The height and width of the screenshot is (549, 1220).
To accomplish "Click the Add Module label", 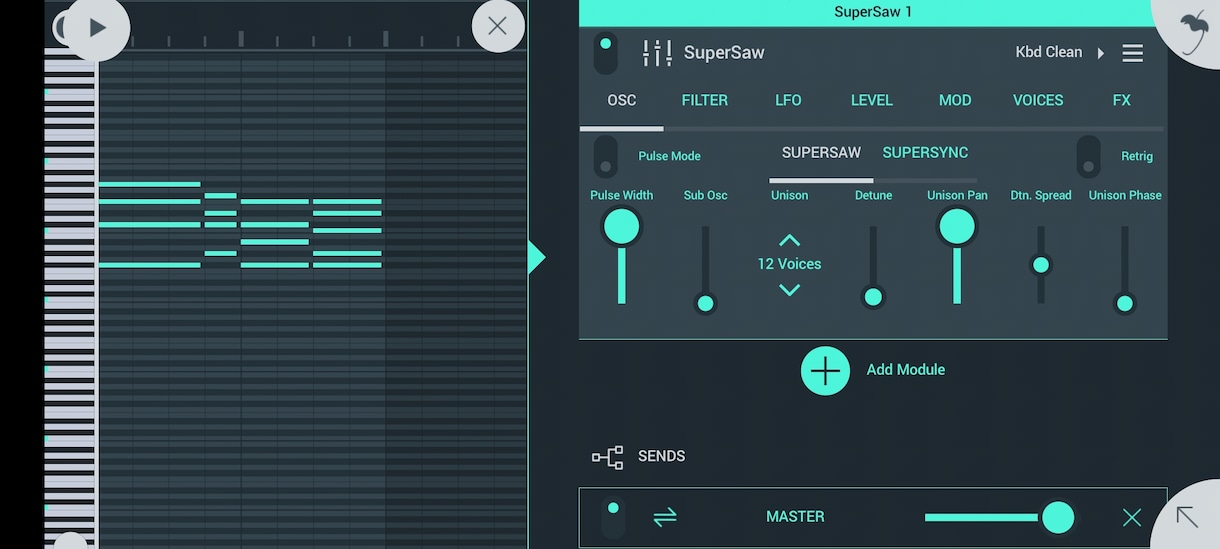I will click(905, 370).
